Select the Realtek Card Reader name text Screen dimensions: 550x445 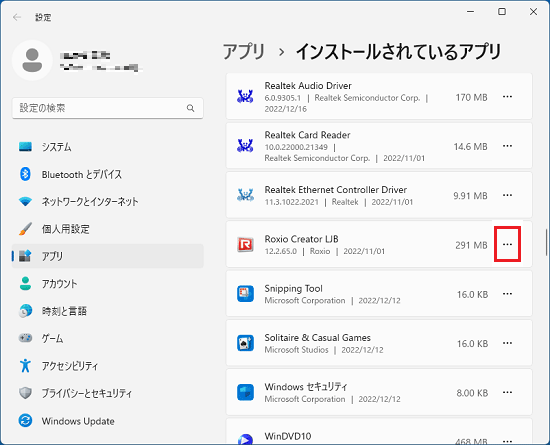[307, 135]
